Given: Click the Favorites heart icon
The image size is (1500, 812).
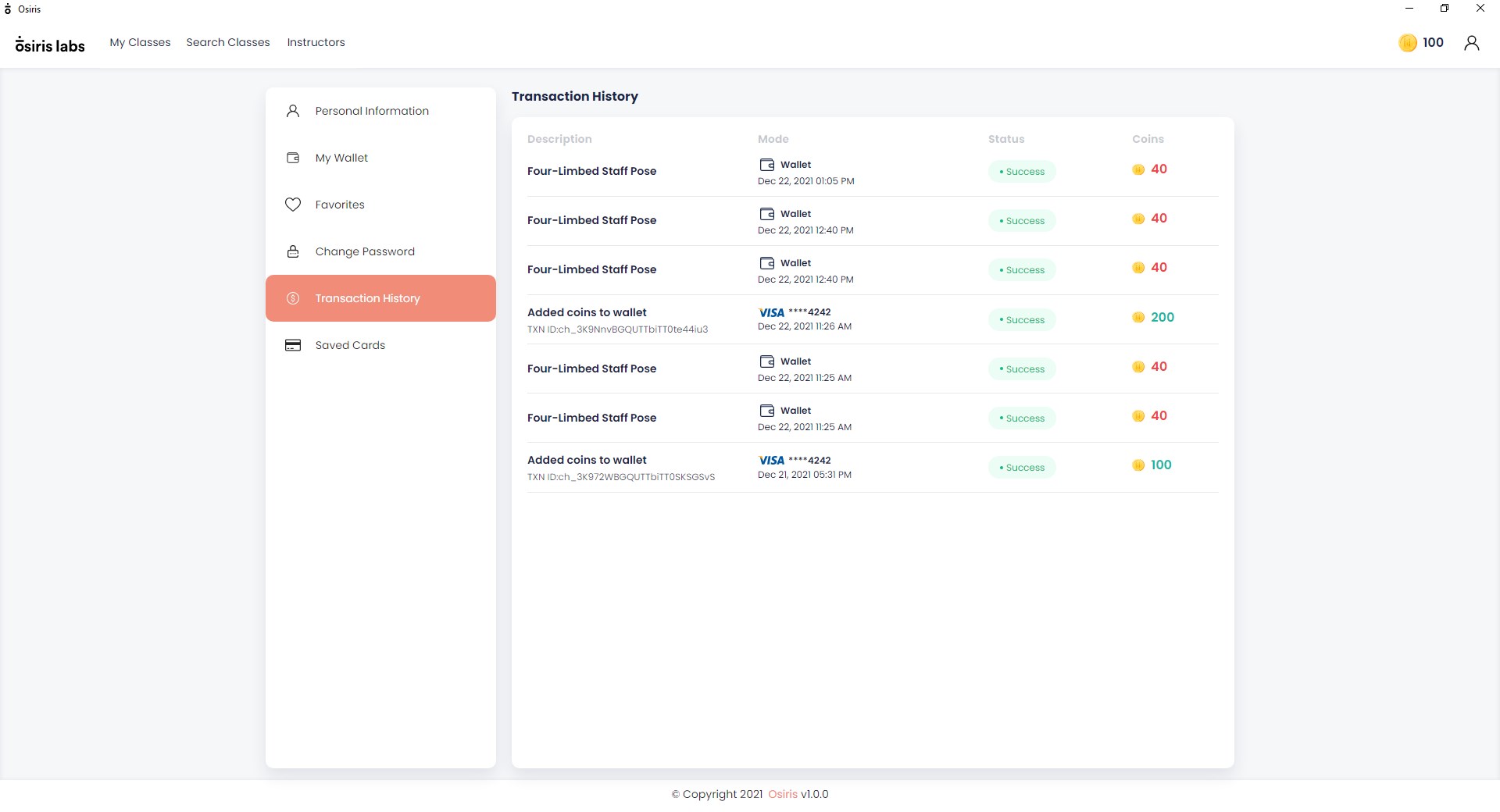Looking at the screenshot, I should point(293,205).
